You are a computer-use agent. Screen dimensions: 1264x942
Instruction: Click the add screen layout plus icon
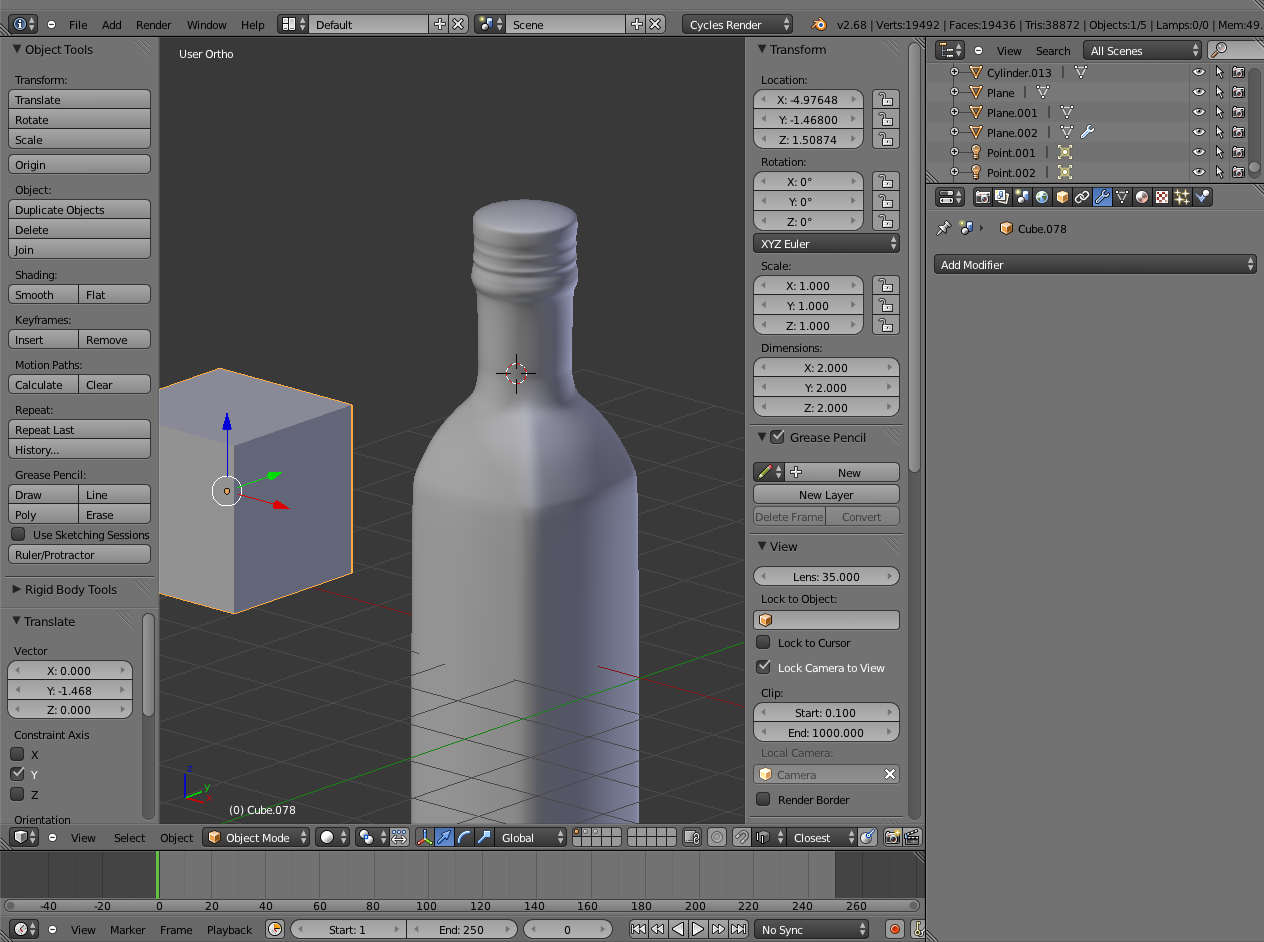[x=440, y=24]
